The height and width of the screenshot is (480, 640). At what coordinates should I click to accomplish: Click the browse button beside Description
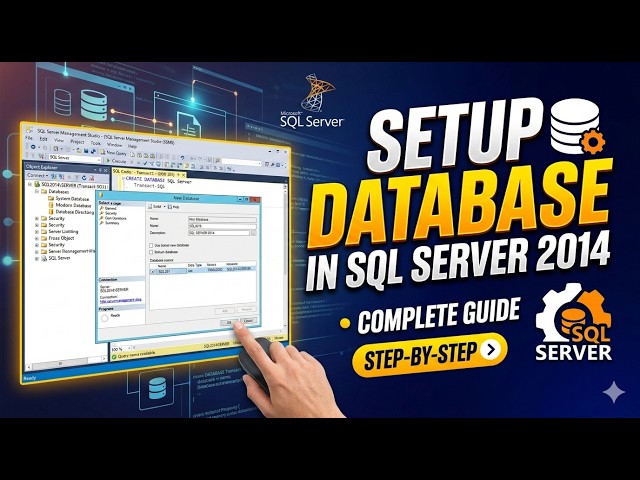(254, 233)
